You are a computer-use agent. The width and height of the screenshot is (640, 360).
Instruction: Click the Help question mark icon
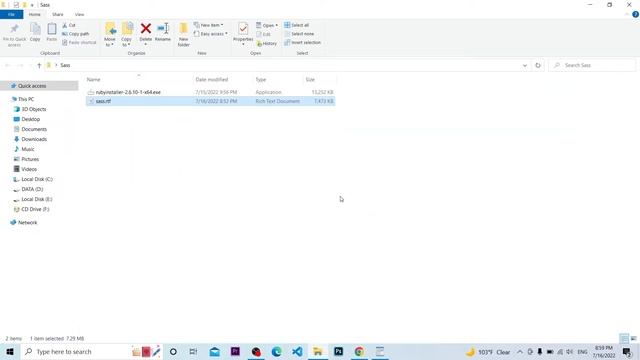click(x=635, y=14)
